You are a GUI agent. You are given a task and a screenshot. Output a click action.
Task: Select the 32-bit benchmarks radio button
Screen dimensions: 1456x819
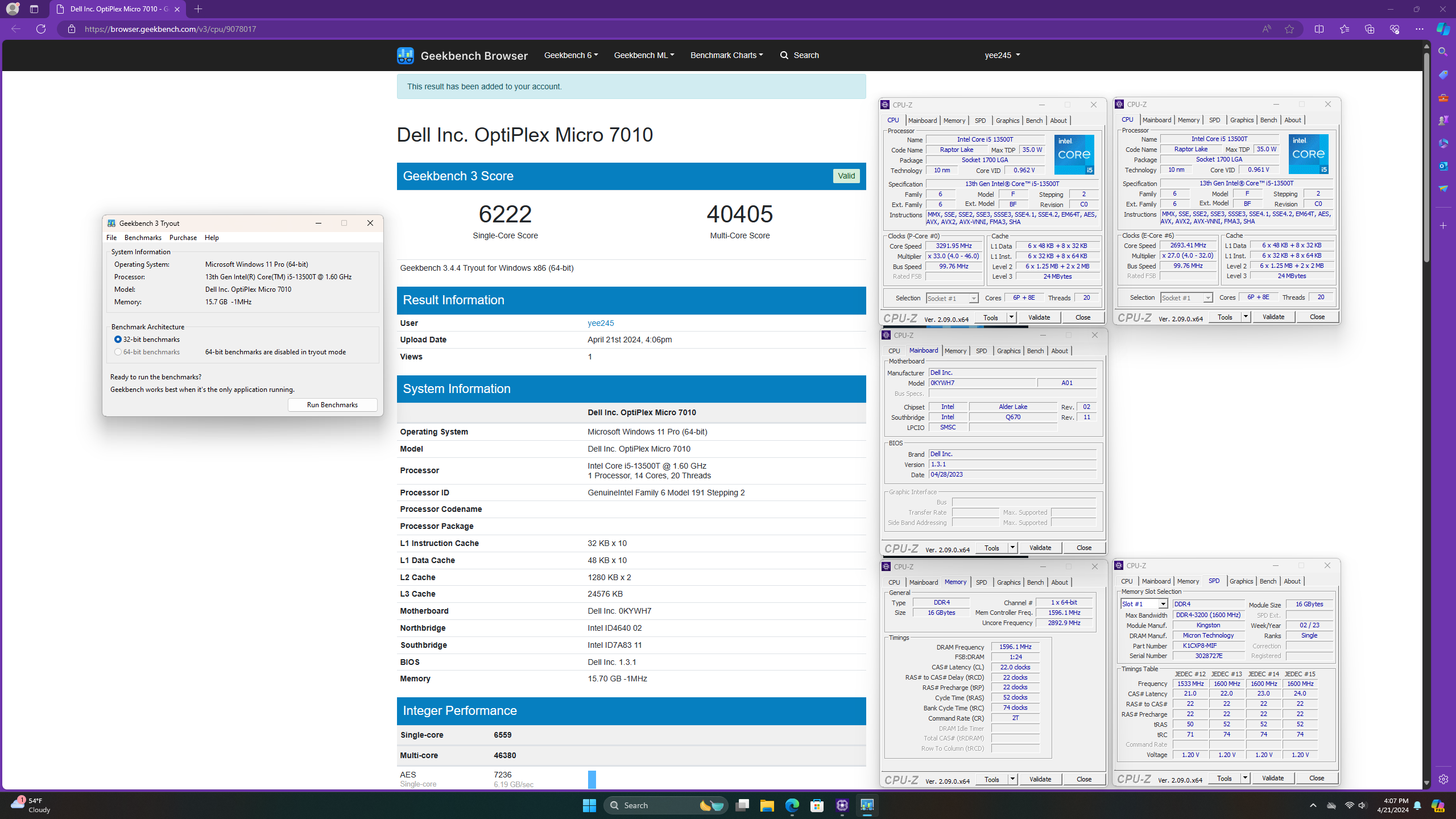pyautogui.click(x=118, y=340)
